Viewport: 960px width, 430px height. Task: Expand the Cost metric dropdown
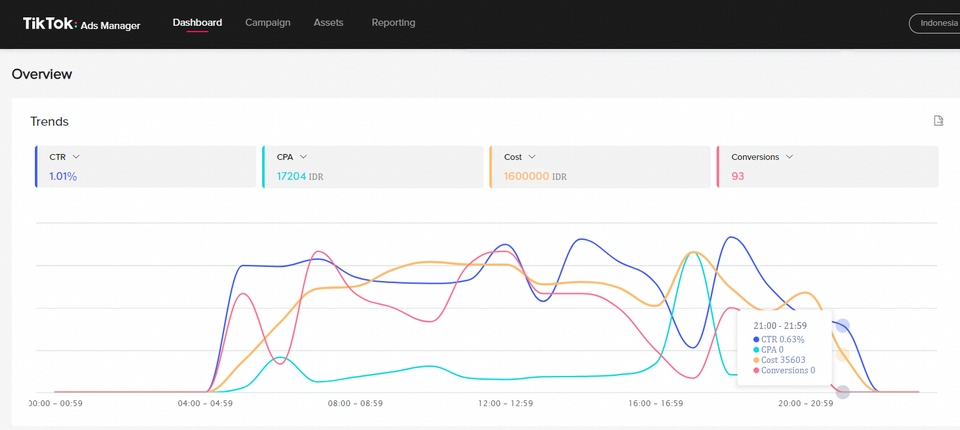coord(531,157)
